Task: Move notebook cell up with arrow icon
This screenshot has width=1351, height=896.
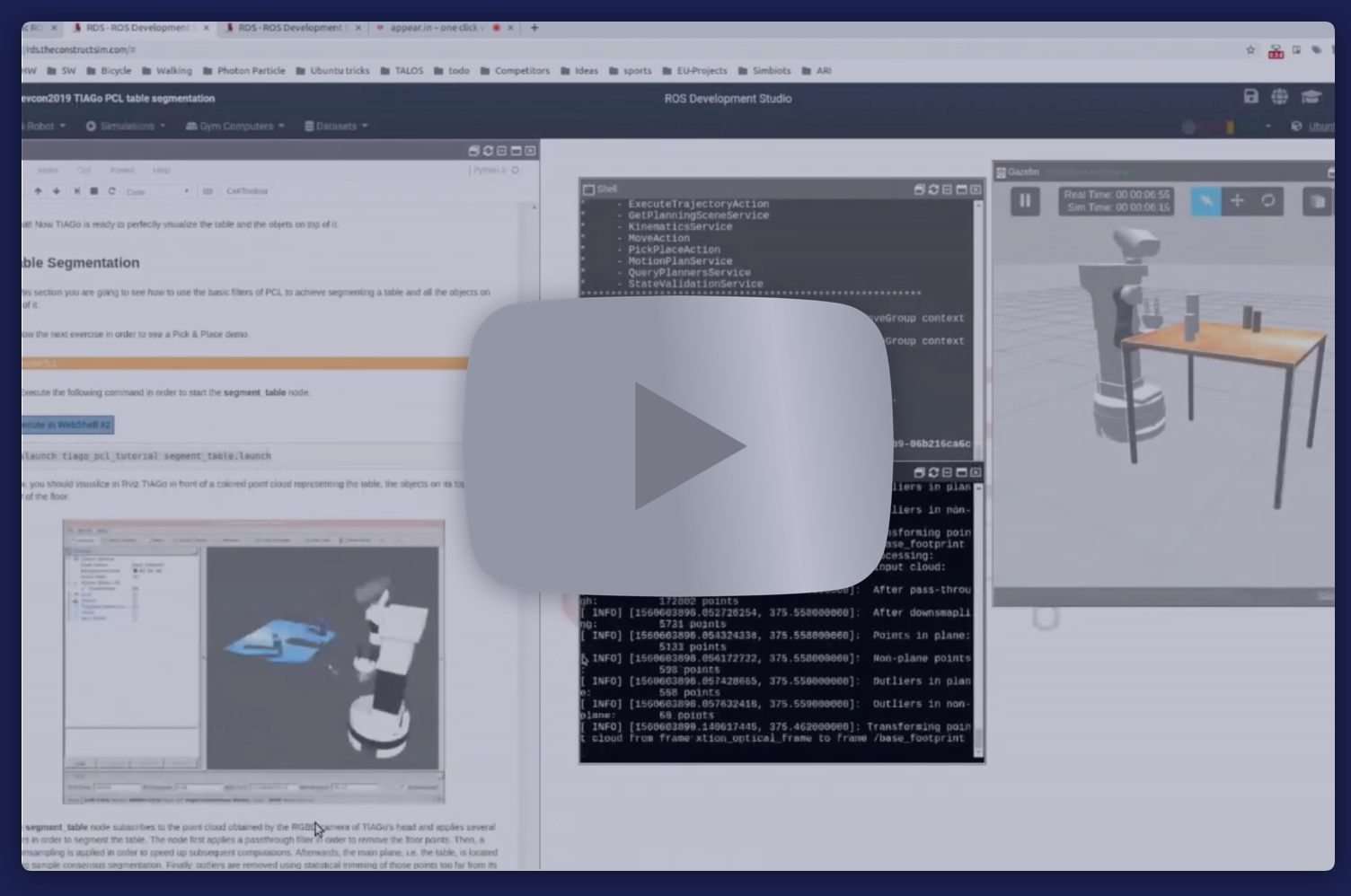Action: (38, 191)
